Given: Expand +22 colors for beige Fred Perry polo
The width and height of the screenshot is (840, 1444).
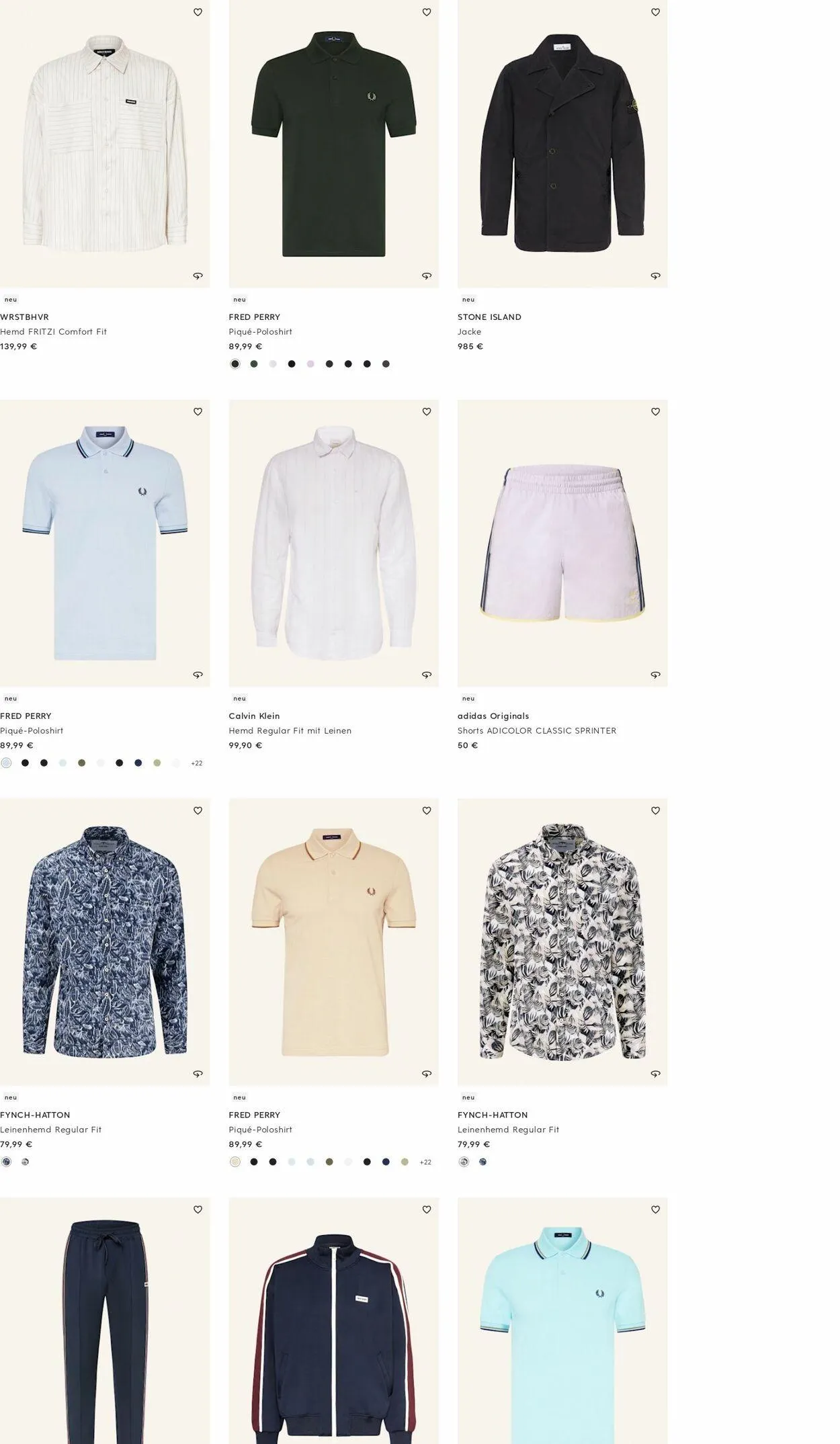Looking at the screenshot, I should click(425, 1162).
